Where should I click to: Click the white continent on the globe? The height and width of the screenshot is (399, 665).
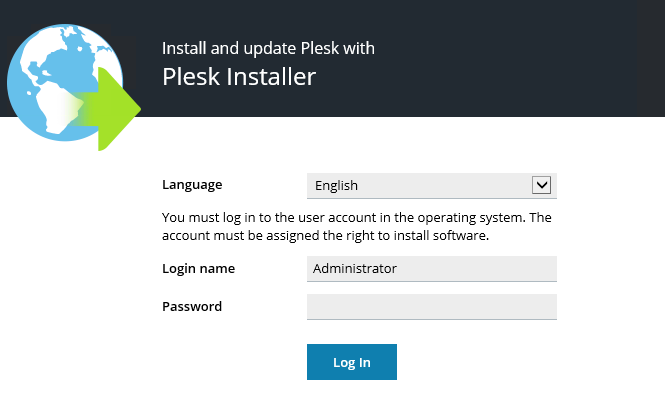53,105
